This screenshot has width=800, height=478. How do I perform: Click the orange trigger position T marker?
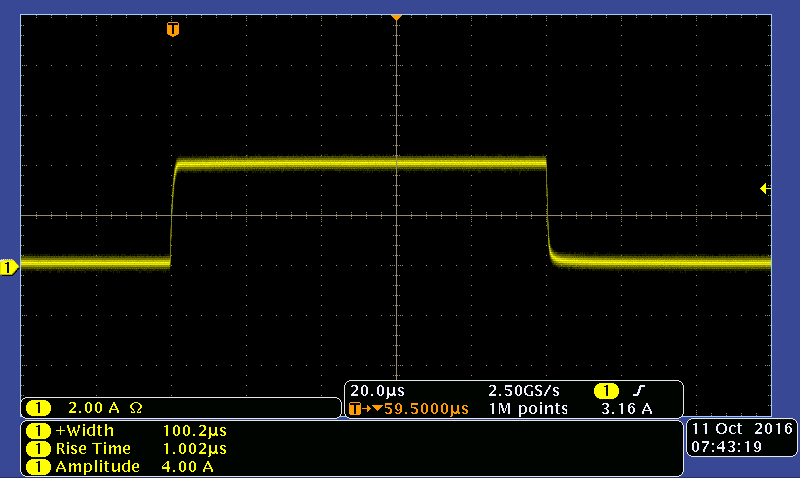pyautogui.click(x=173, y=29)
